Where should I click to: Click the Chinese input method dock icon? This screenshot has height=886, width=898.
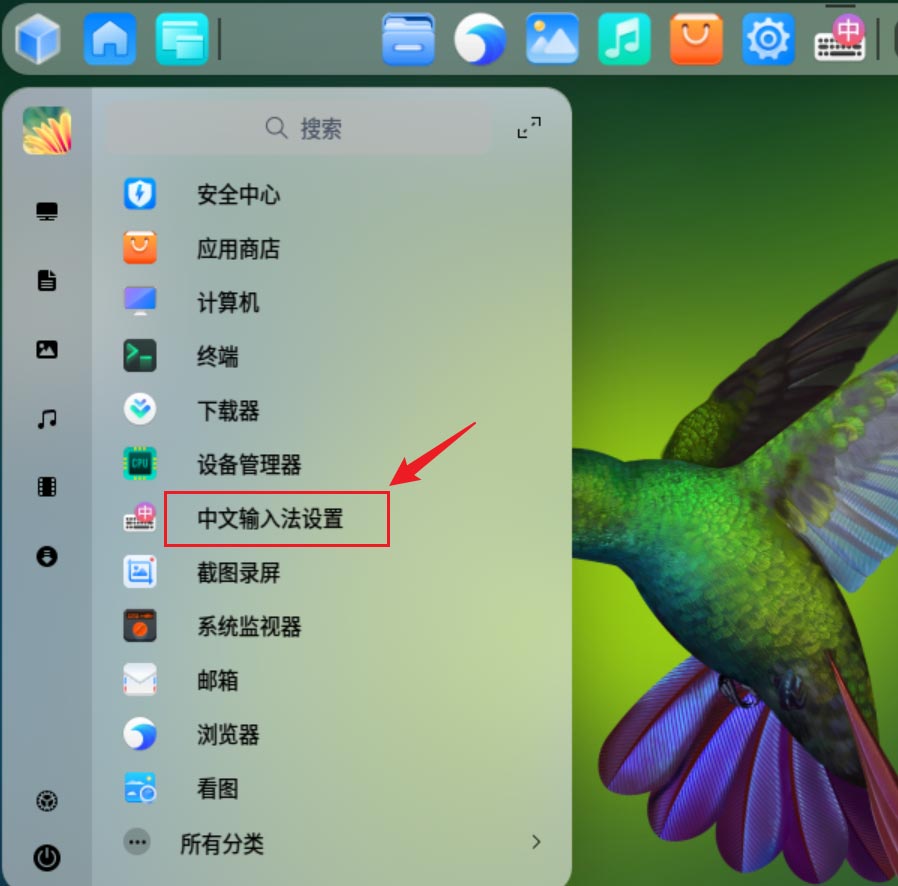(x=840, y=39)
